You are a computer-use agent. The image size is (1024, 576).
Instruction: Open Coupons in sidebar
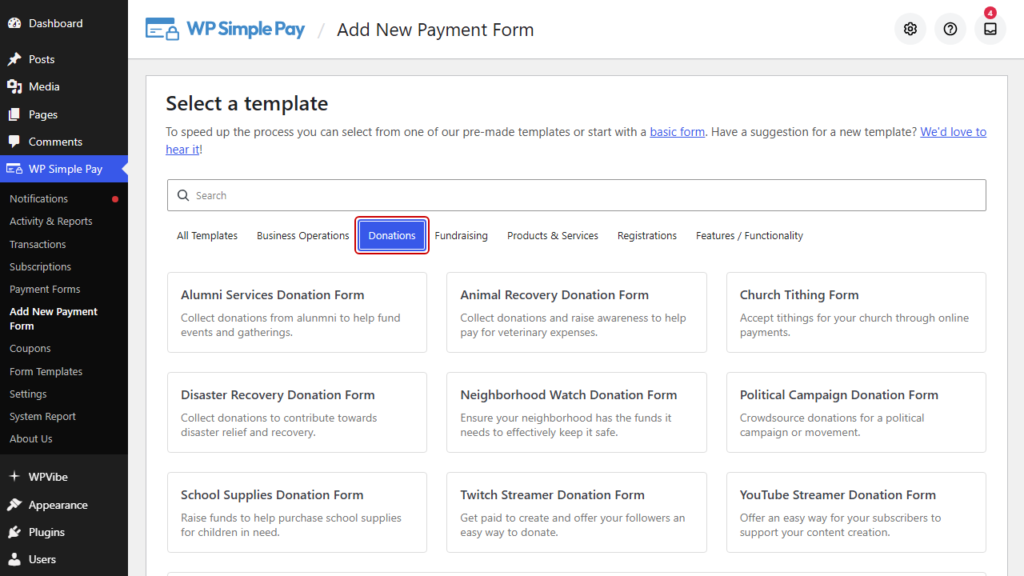(x=30, y=349)
